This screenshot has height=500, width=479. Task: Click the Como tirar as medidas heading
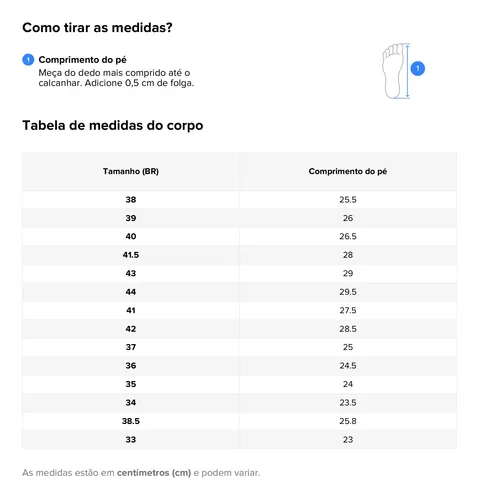[x=97, y=27]
